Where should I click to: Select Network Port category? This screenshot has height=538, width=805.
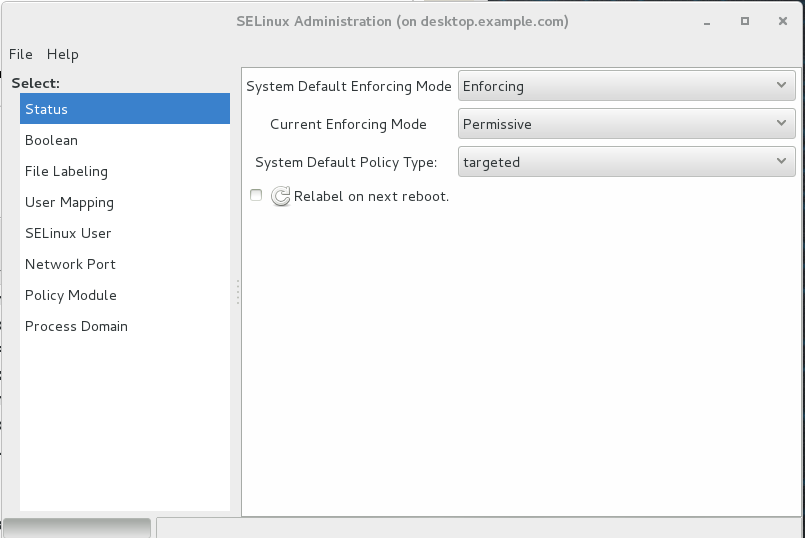[125, 264]
